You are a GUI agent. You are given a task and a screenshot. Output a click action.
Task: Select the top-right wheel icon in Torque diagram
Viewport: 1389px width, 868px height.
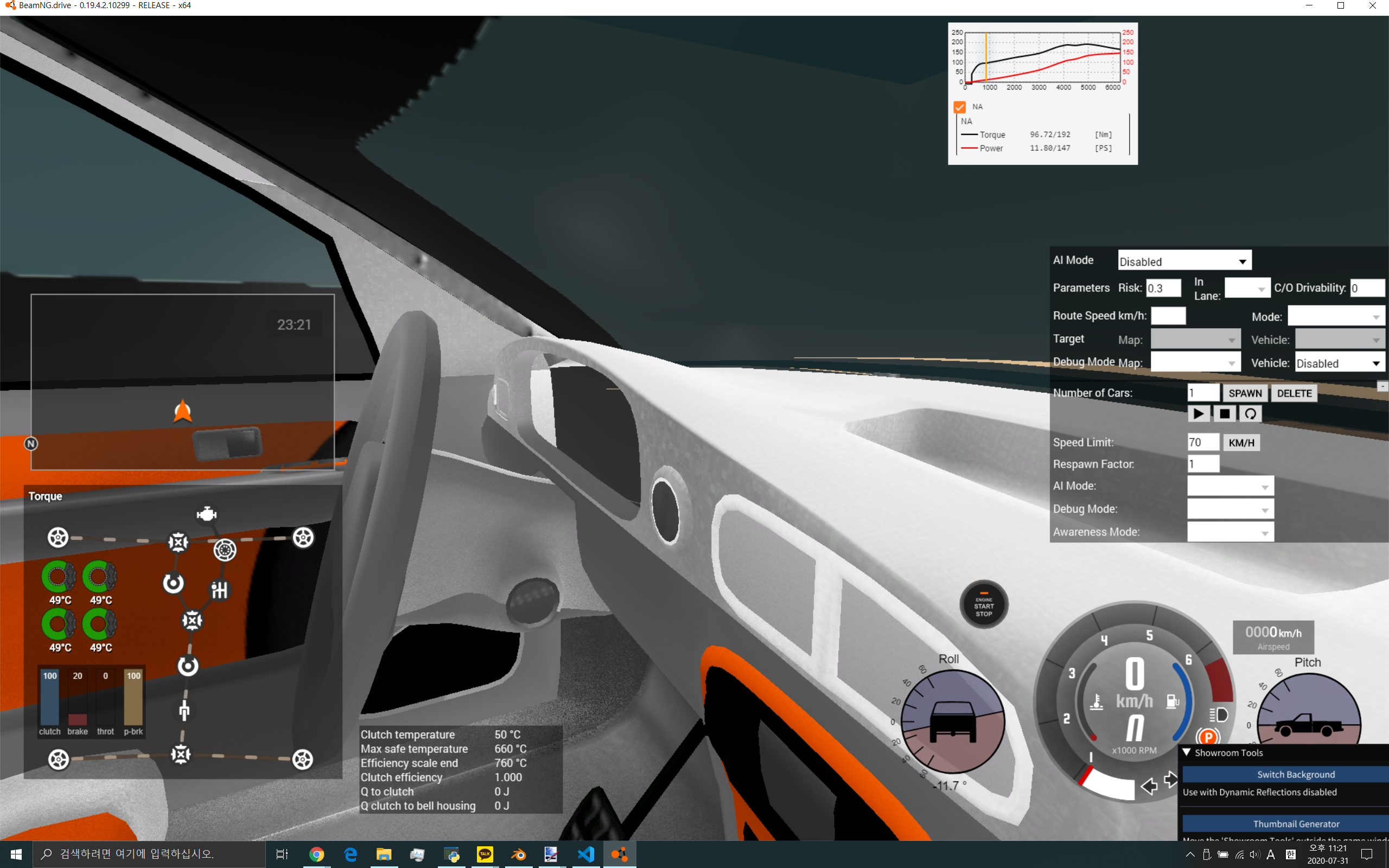pos(303,537)
